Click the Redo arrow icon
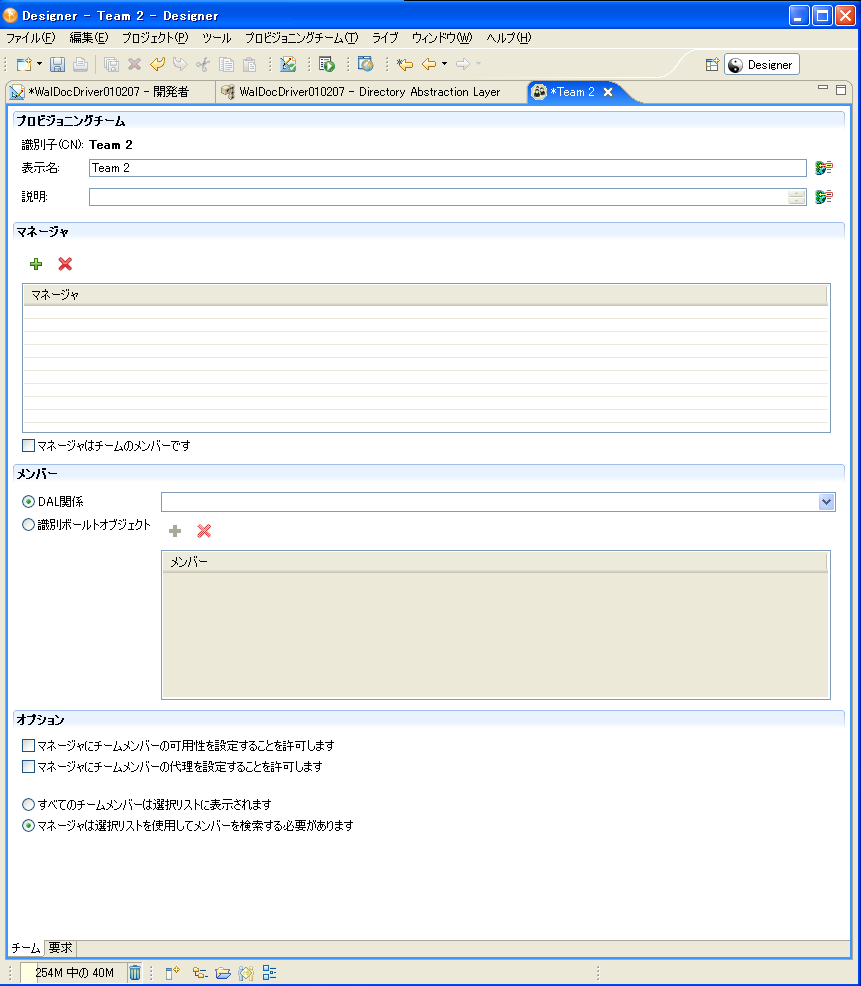 click(x=180, y=64)
